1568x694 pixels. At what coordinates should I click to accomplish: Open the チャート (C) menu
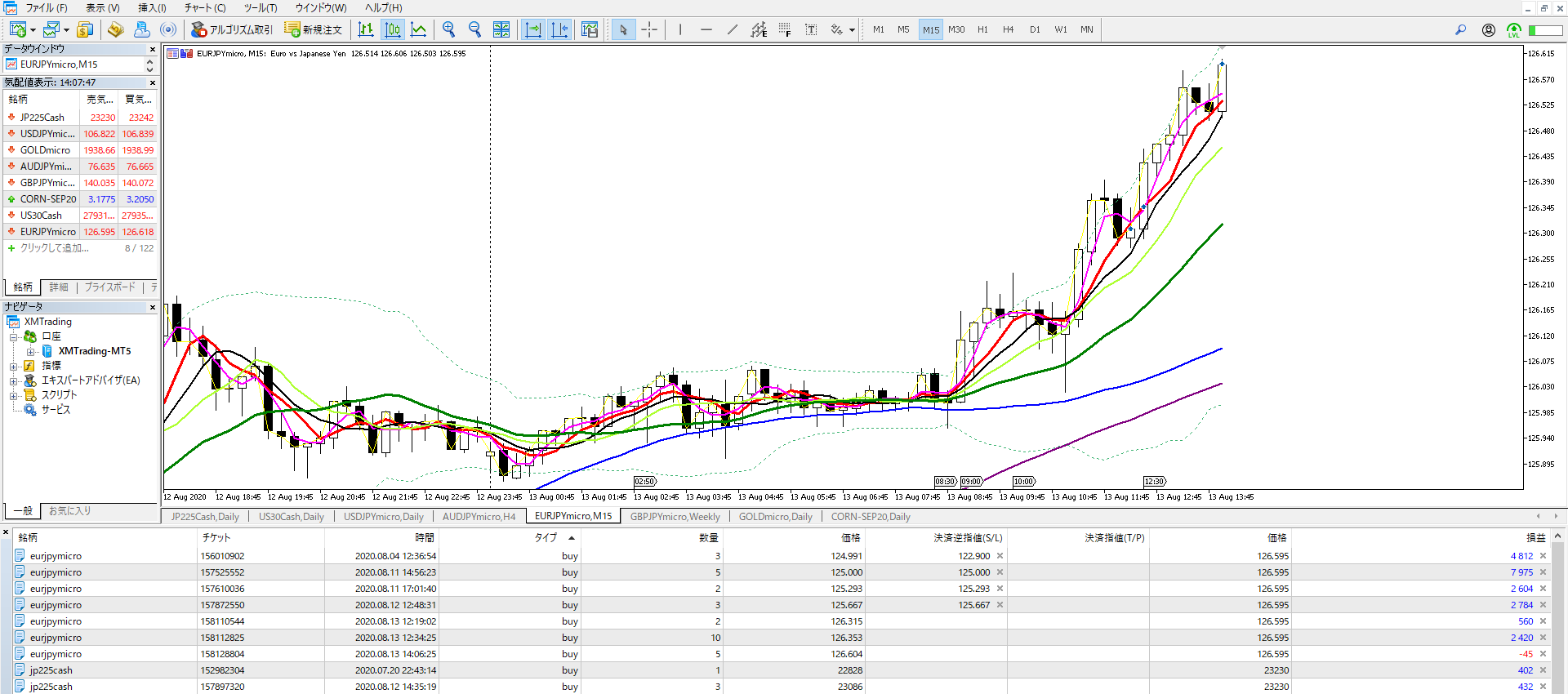[205, 8]
